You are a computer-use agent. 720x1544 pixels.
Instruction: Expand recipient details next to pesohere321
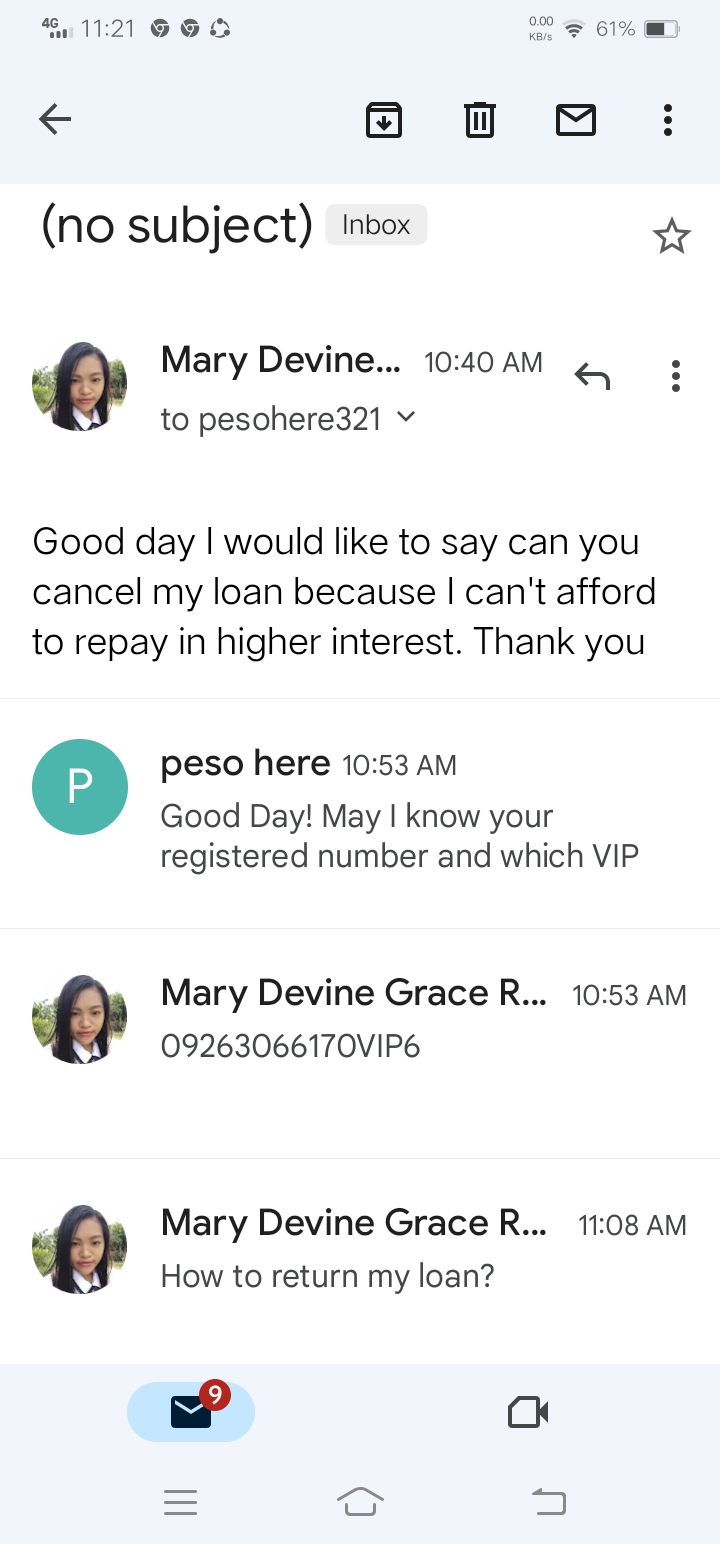405,417
